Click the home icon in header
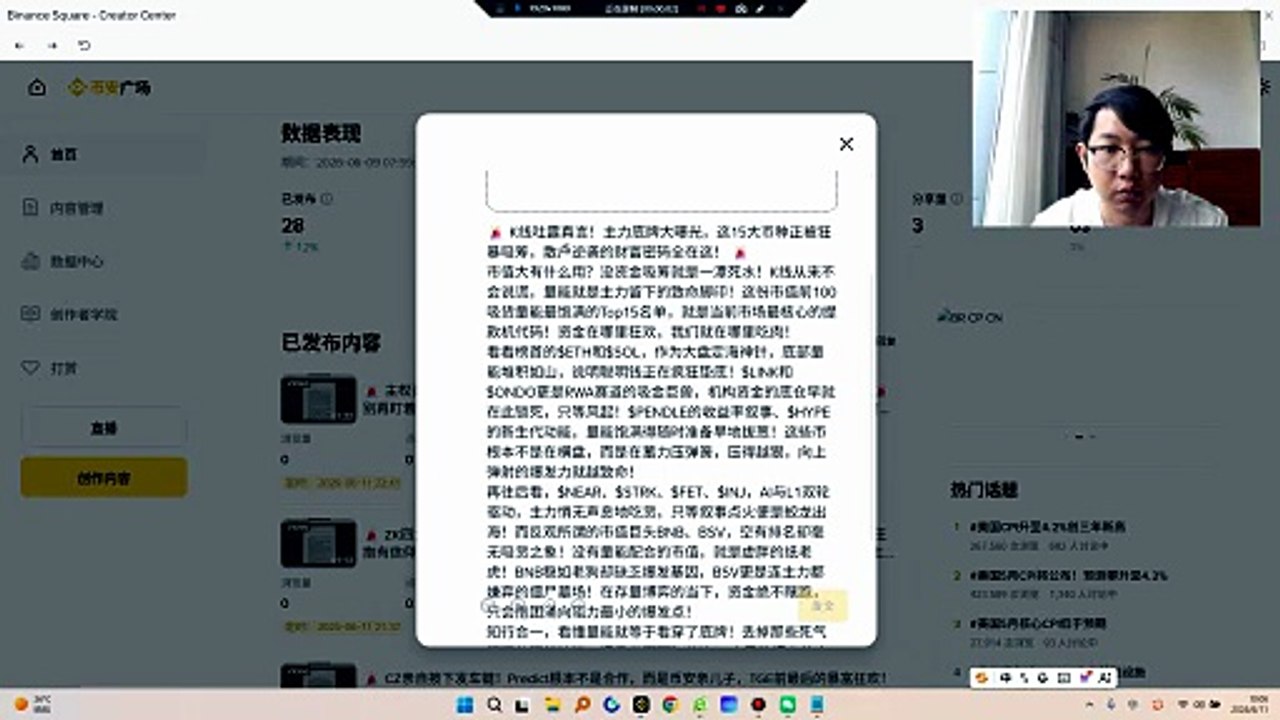Screen dimensions: 1280x720 (x=37, y=88)
